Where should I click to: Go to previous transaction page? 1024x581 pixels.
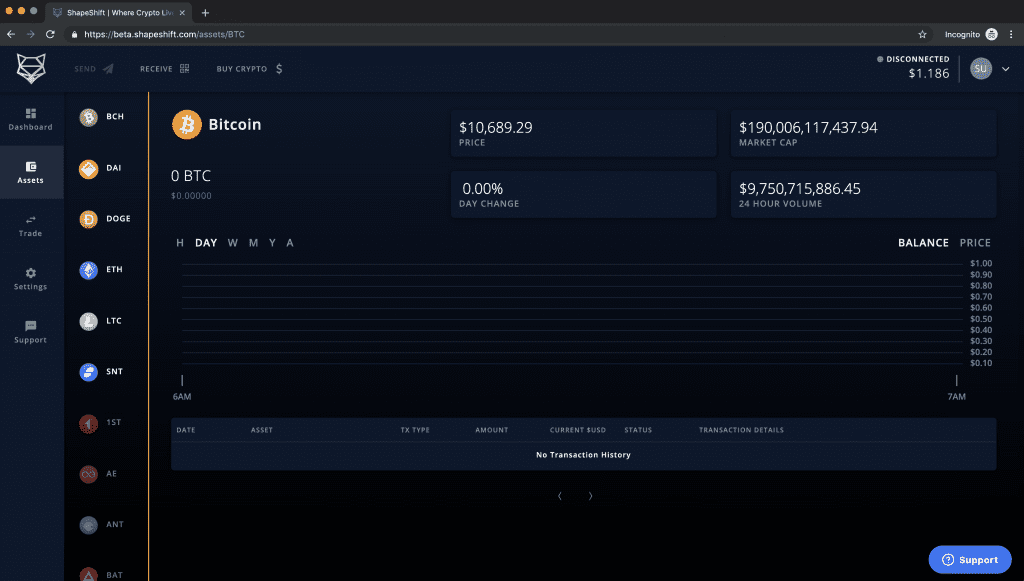coord(560,496)
